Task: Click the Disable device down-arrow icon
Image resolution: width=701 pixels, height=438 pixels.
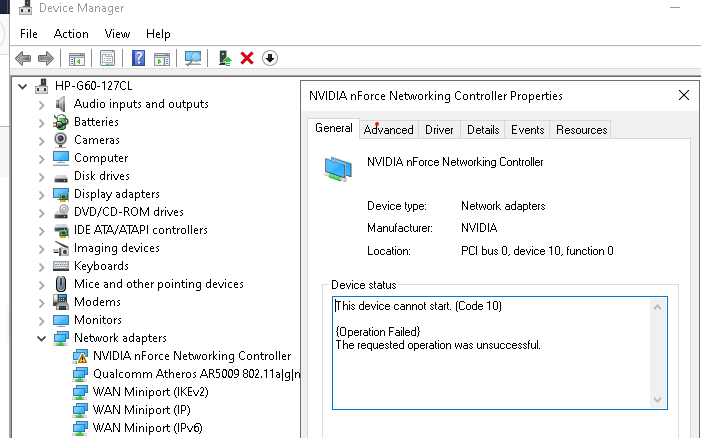Action: pos(270,58)
